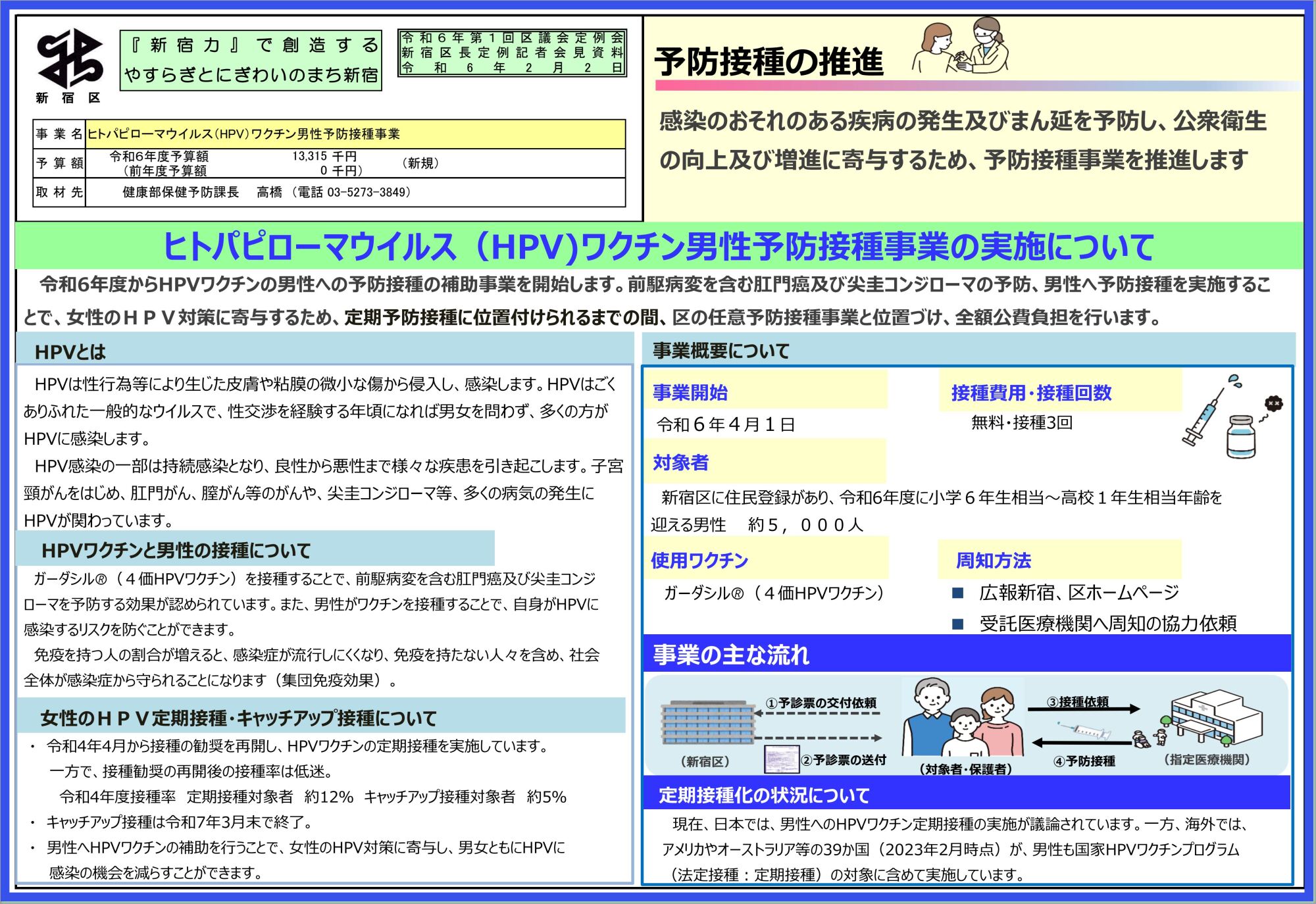Image resolution: width=1316 pixels, height=904 pixels.
Task: Click the pre-examination form document icon
Action: click(781, 759)
